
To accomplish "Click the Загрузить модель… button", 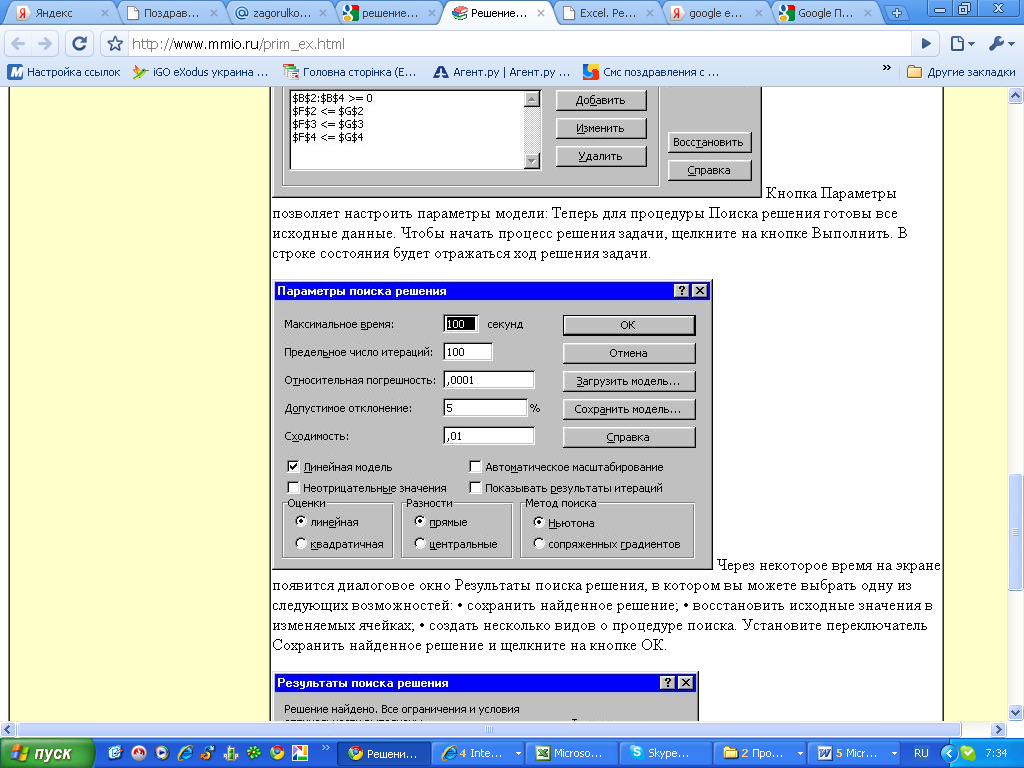I will pyautogui.click(x=628, y=381).
